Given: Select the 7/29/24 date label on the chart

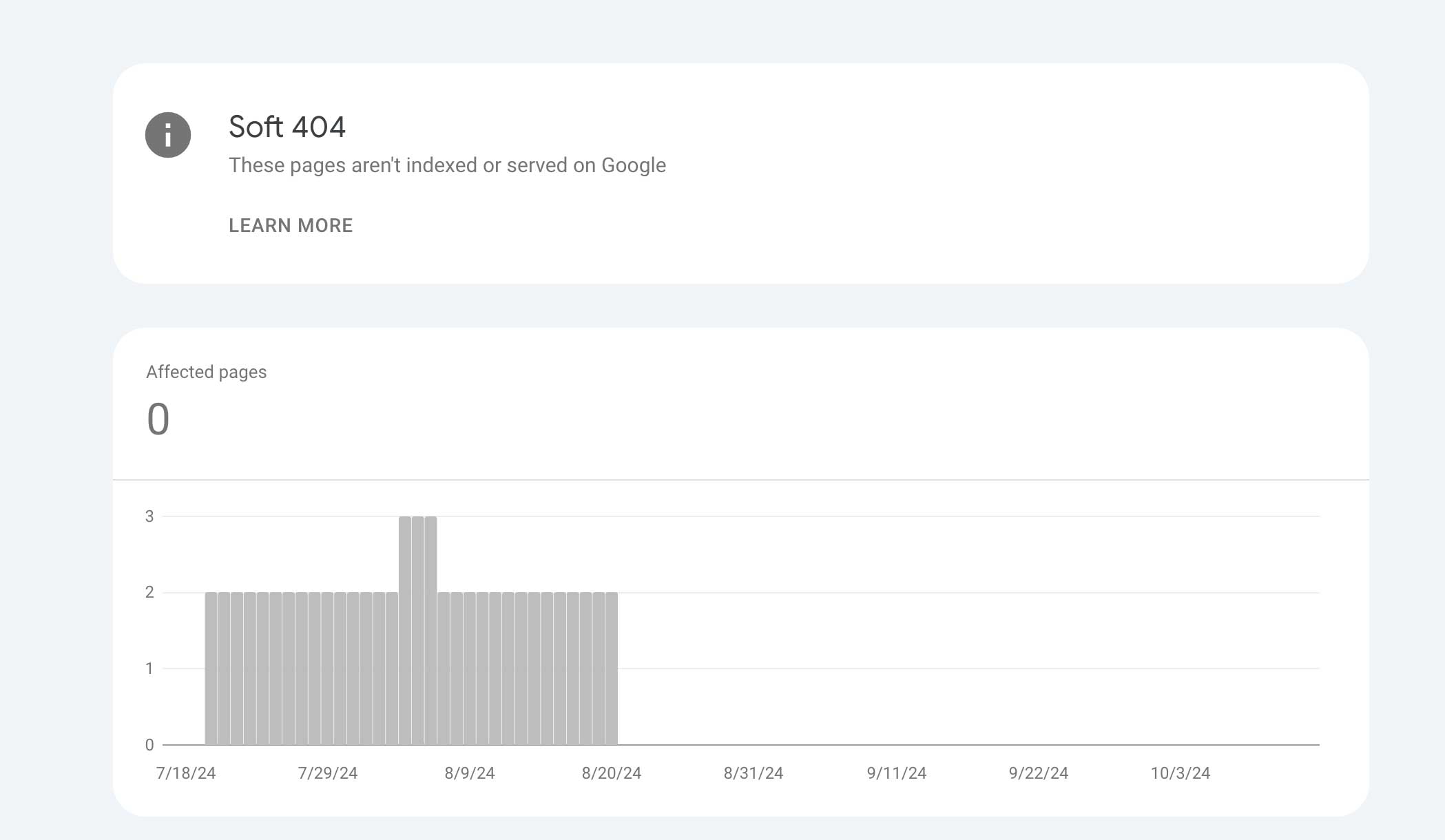Looking at the screenshot, I should [x=328, y=773].
